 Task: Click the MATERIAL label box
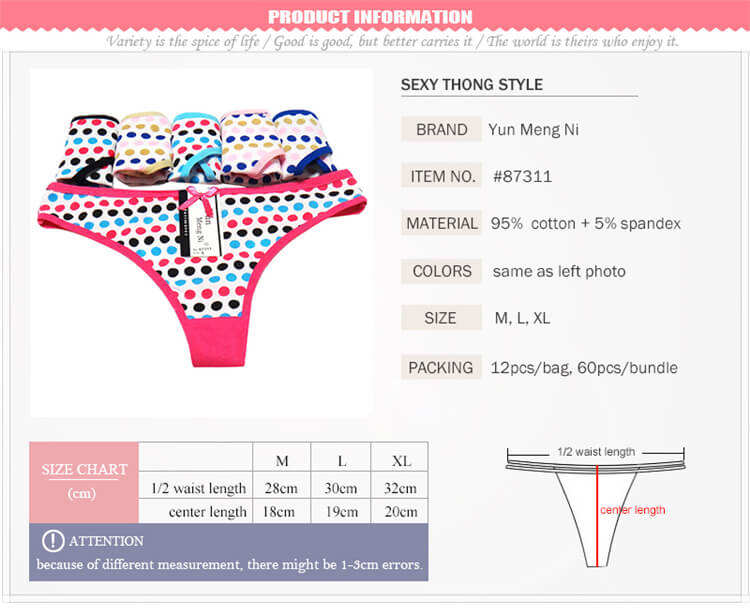pos(441,223)
